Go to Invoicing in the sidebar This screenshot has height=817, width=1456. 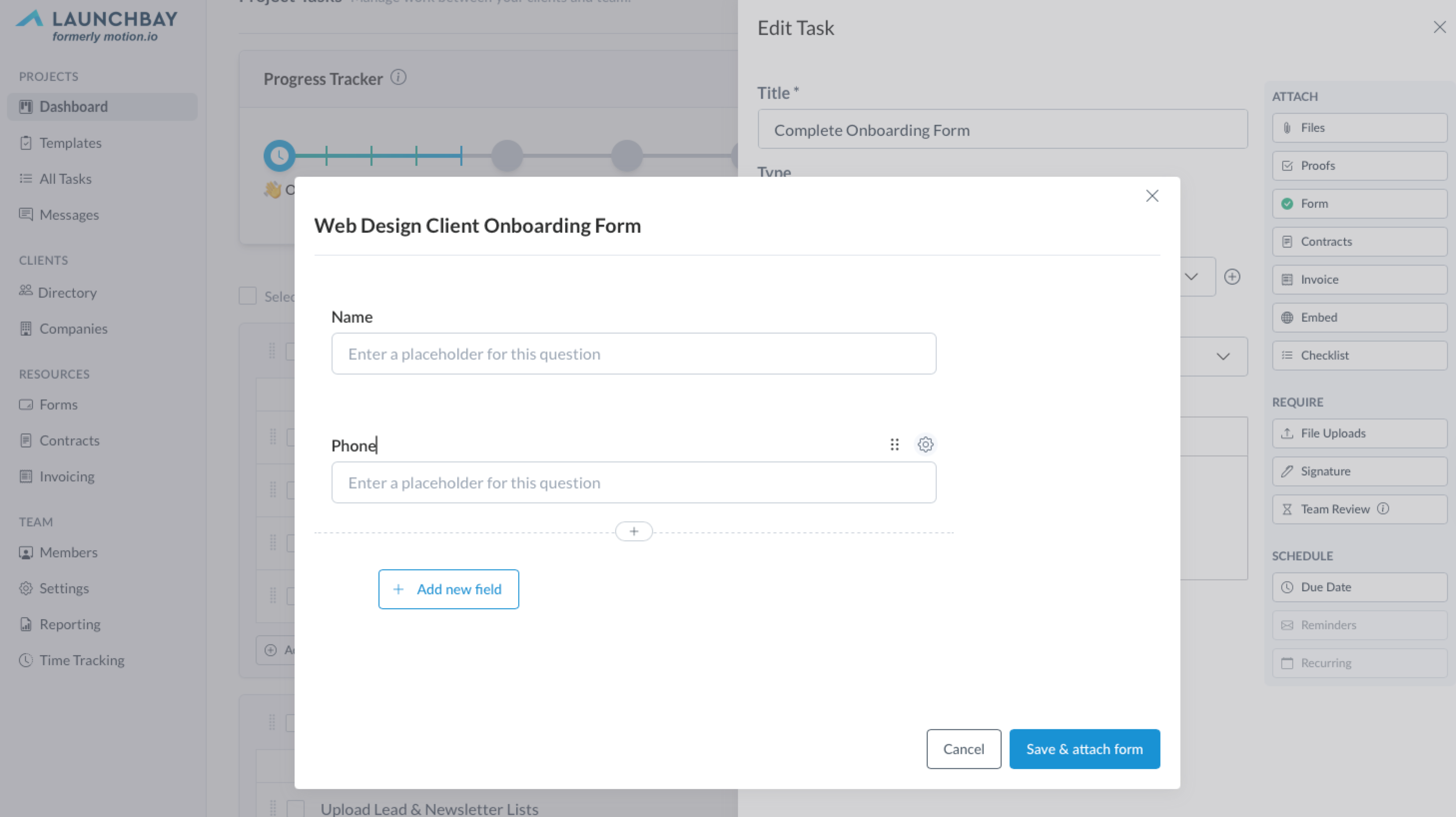pyautogui.click(x=67, y=476)
